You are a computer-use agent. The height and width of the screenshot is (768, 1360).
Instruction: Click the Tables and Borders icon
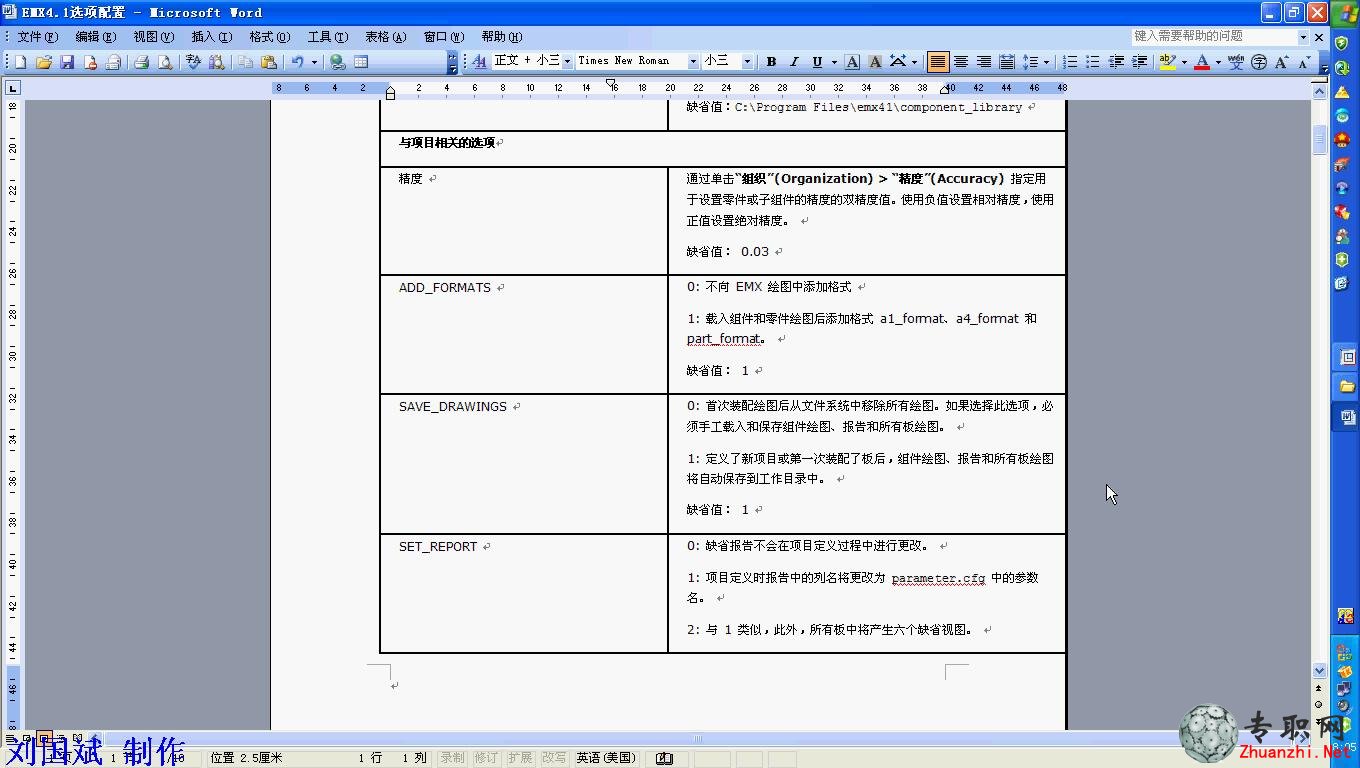[361, 62]
